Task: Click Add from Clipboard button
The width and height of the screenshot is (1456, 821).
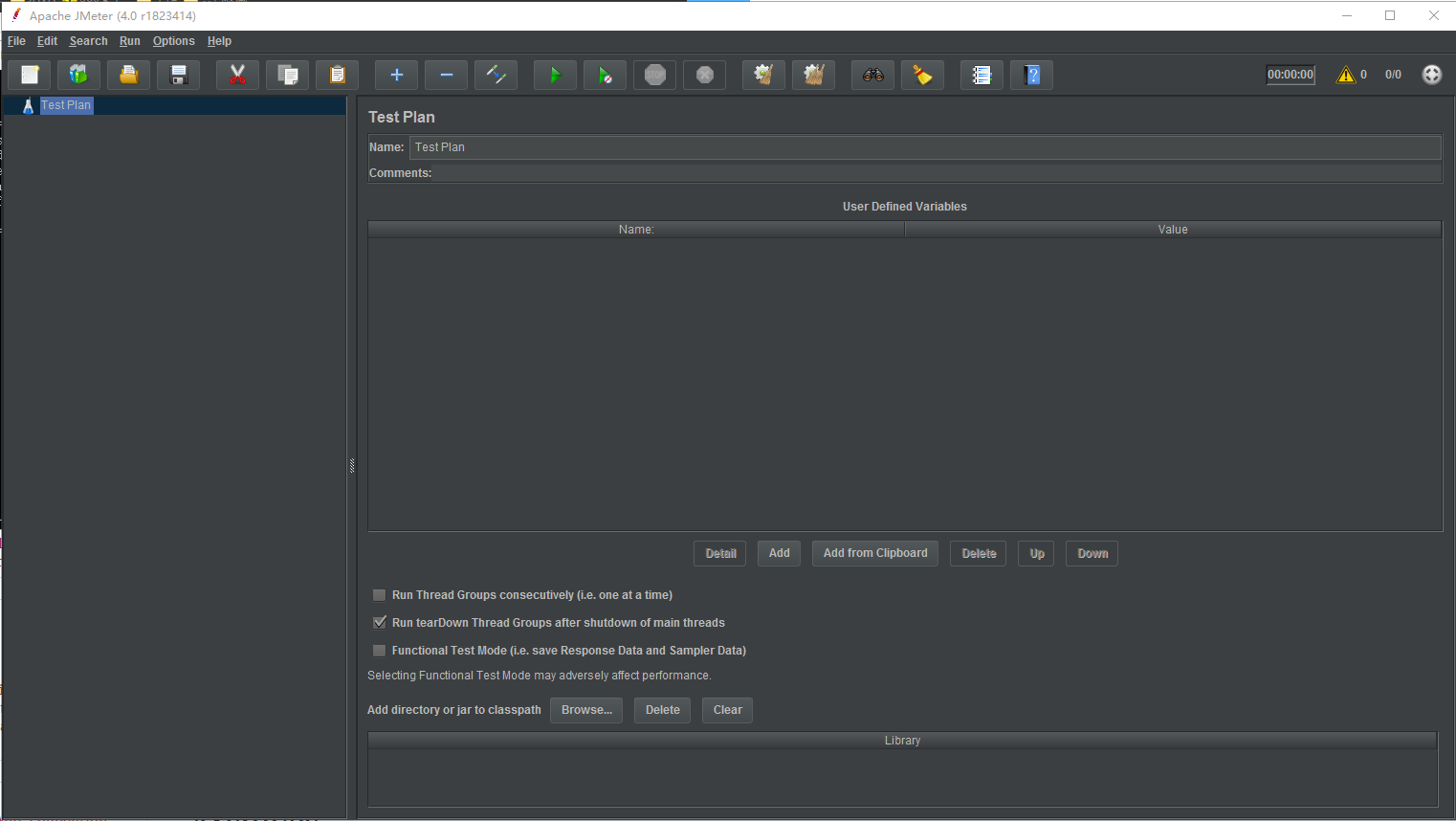Action: 875,553
